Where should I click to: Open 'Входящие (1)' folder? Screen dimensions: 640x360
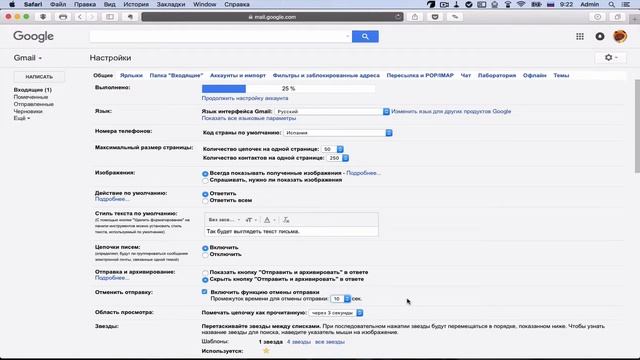[x=33, y=90]
